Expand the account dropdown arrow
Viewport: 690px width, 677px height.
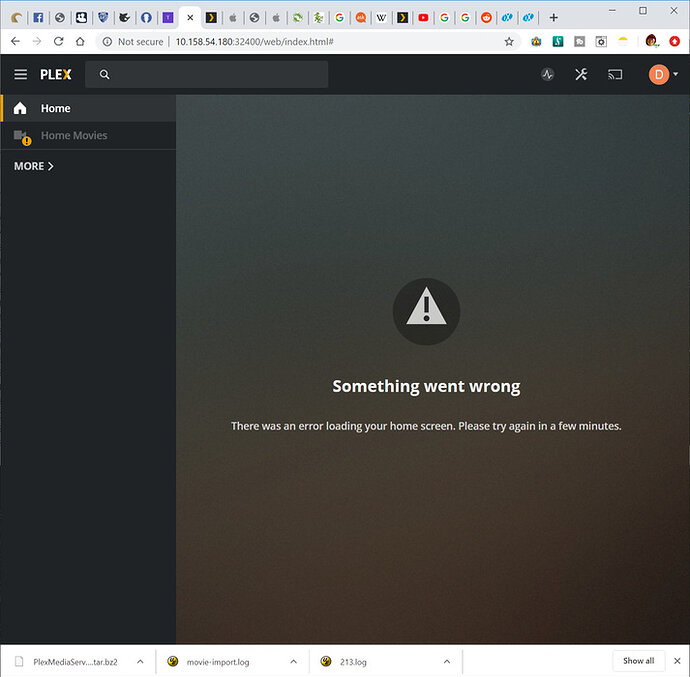coord(675,74)
